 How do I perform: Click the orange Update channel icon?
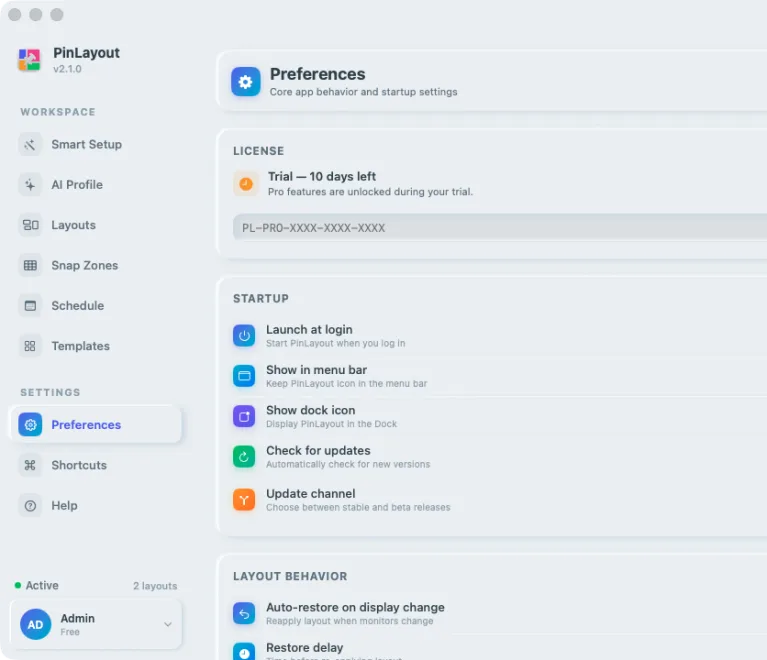[x=244, y=500]
